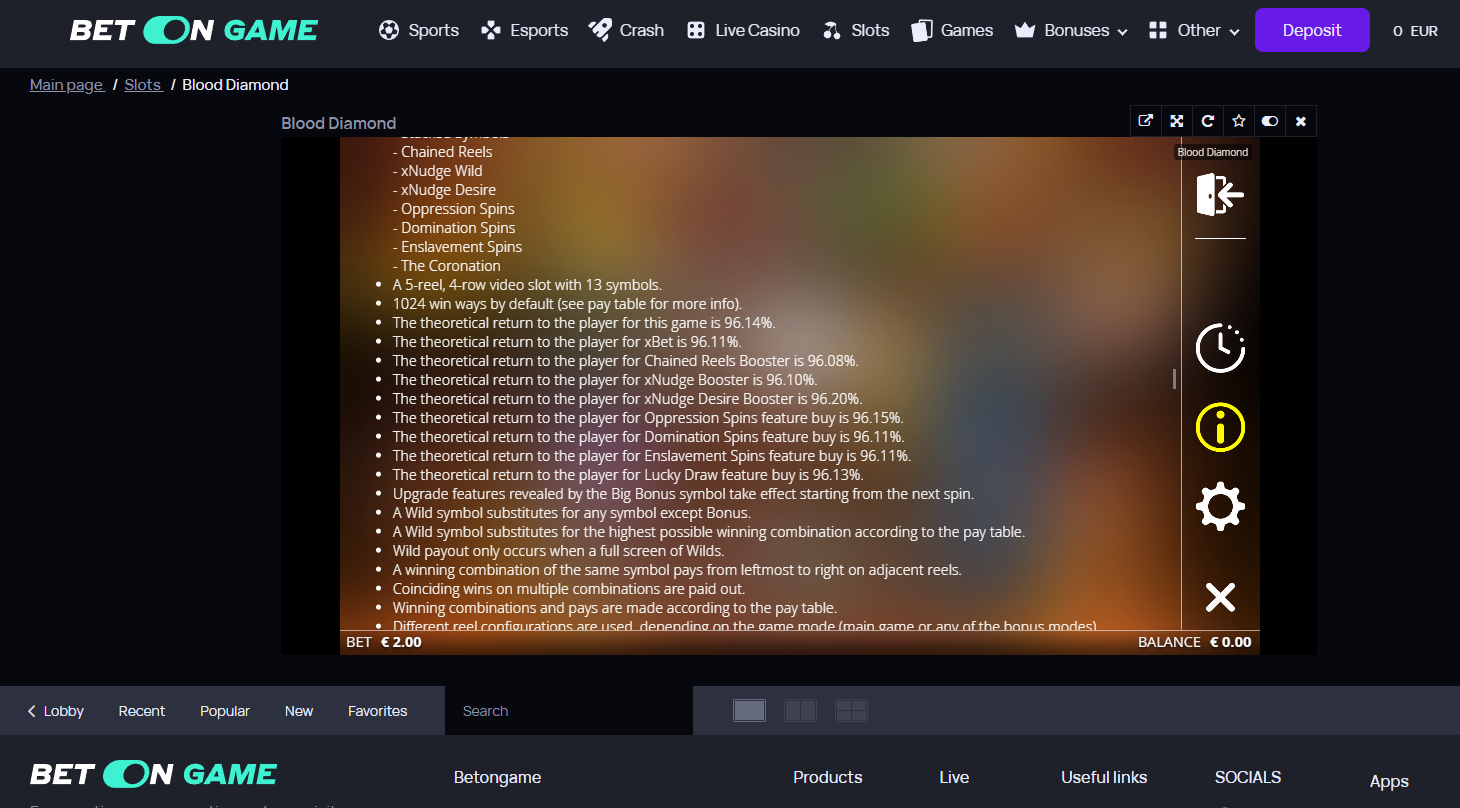Viewport: 1460px width, 808px height.
Task: Click the 'The Coronation' list entry
Action: click(x=447, y=266)
